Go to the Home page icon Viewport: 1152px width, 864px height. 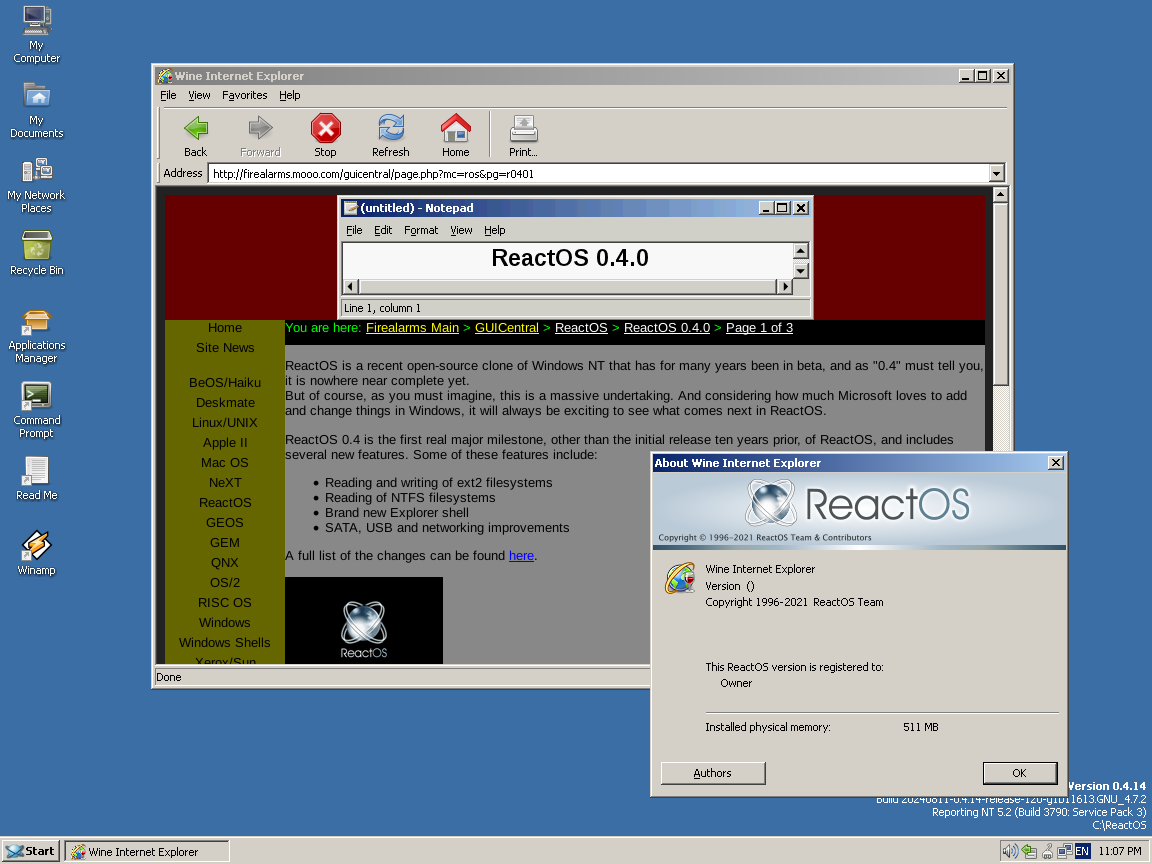click(456, 128)
